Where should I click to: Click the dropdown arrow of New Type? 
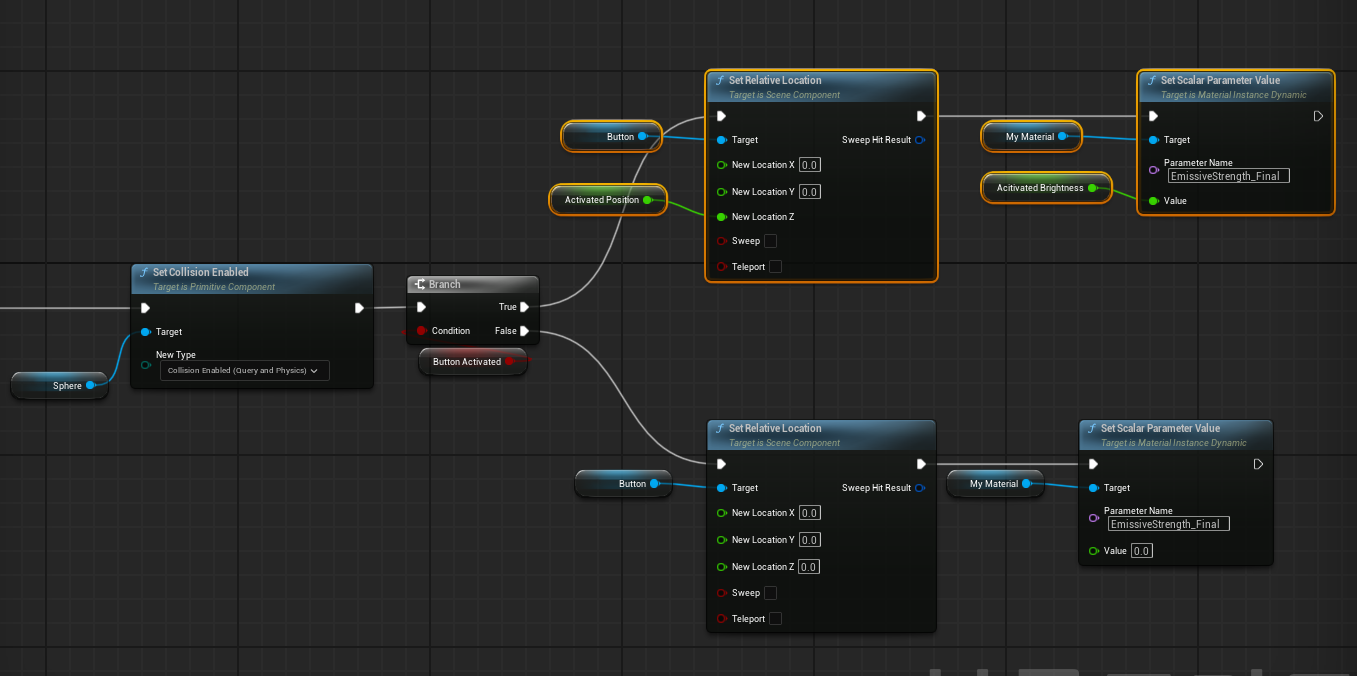click(316, 371)
